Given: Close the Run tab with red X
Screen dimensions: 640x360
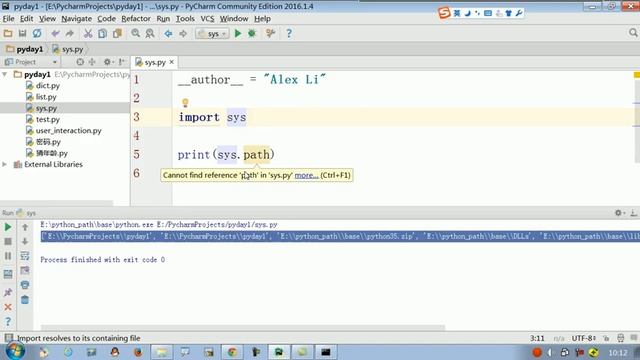Looking at the screenshot, I should point(8,307).
